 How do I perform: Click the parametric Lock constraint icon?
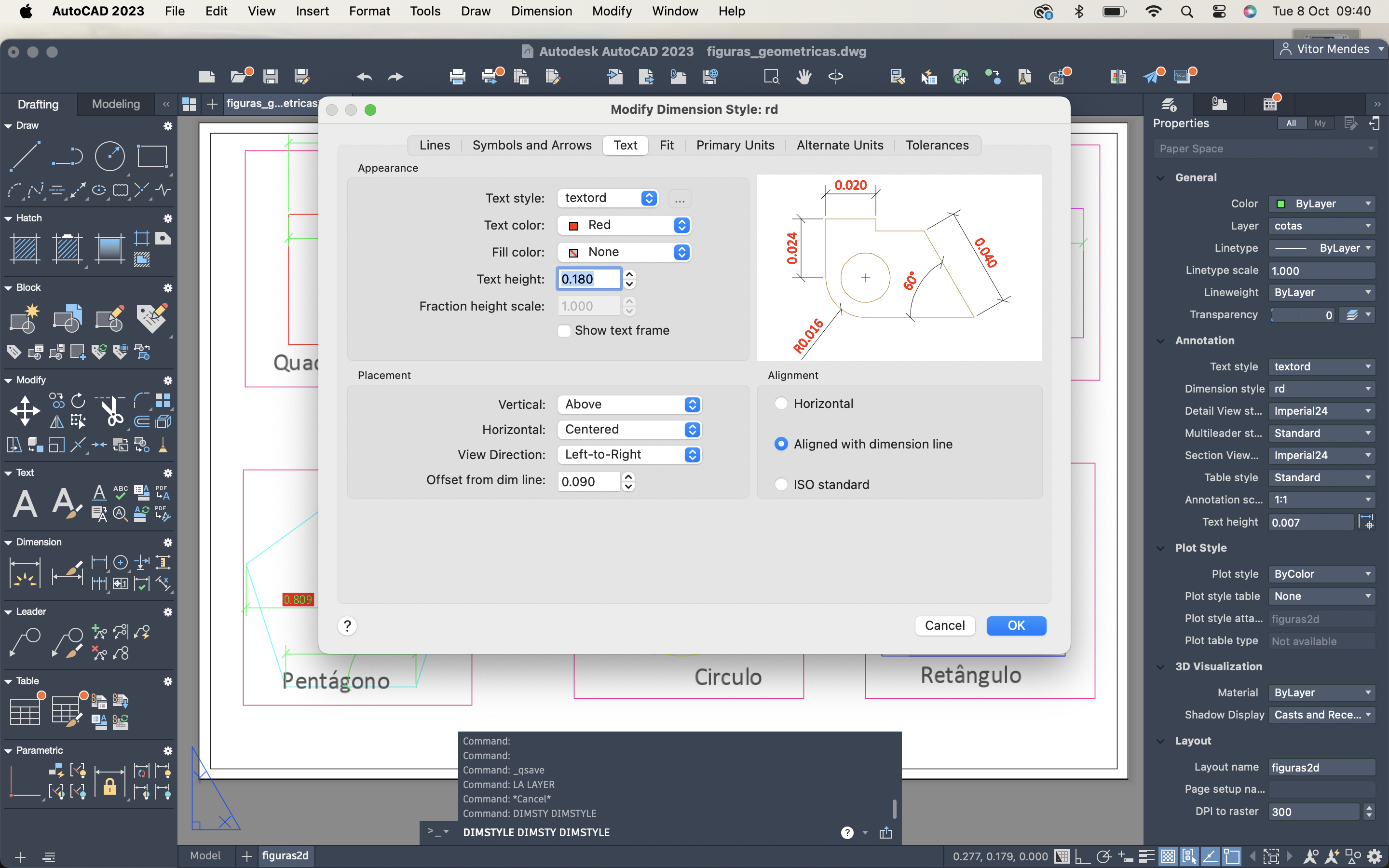coord(109,783)
